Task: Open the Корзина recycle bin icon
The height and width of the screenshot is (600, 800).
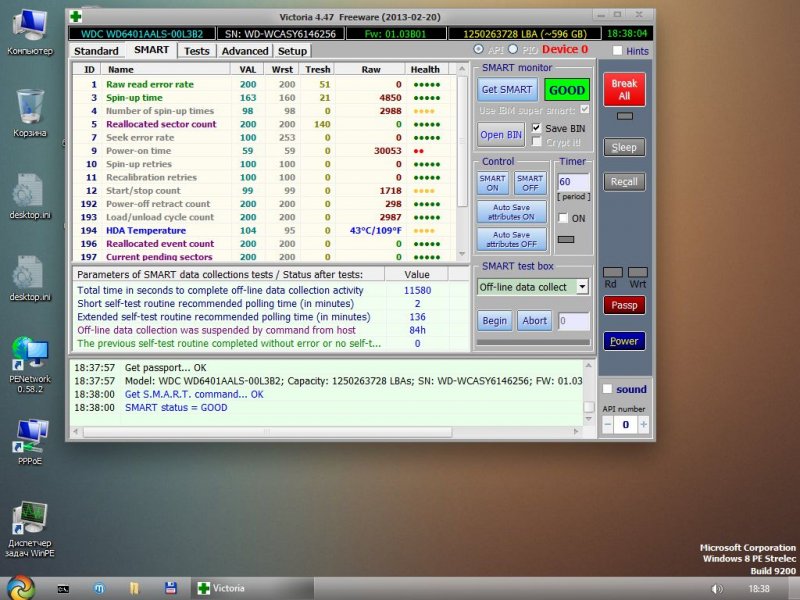Action: (x=30, y=106)
